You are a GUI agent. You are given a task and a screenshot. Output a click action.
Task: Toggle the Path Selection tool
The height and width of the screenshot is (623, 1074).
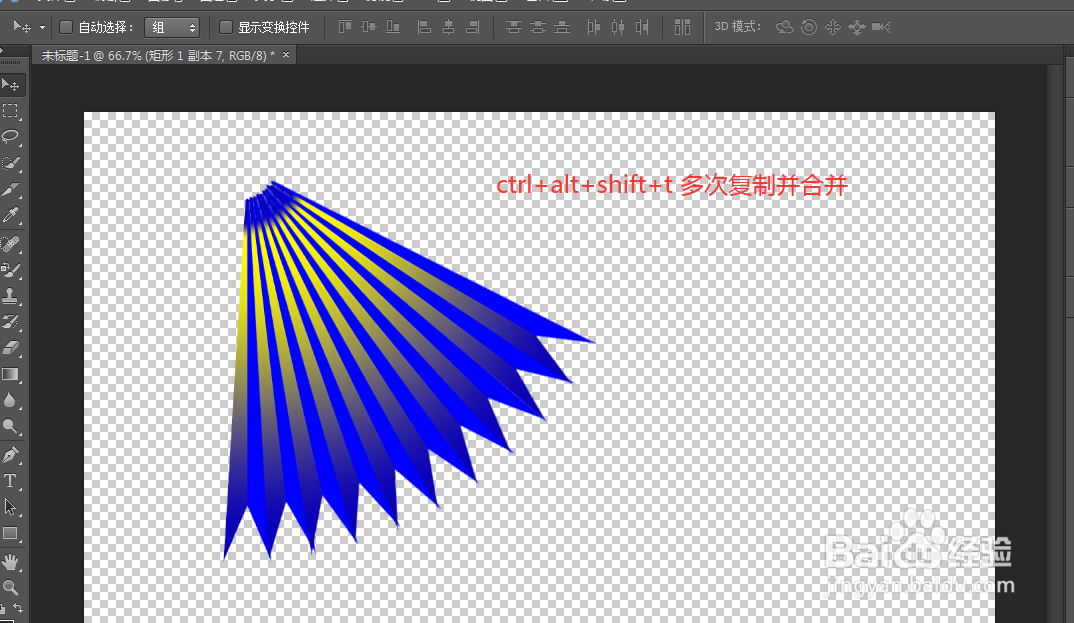click(x=12, y=507)
